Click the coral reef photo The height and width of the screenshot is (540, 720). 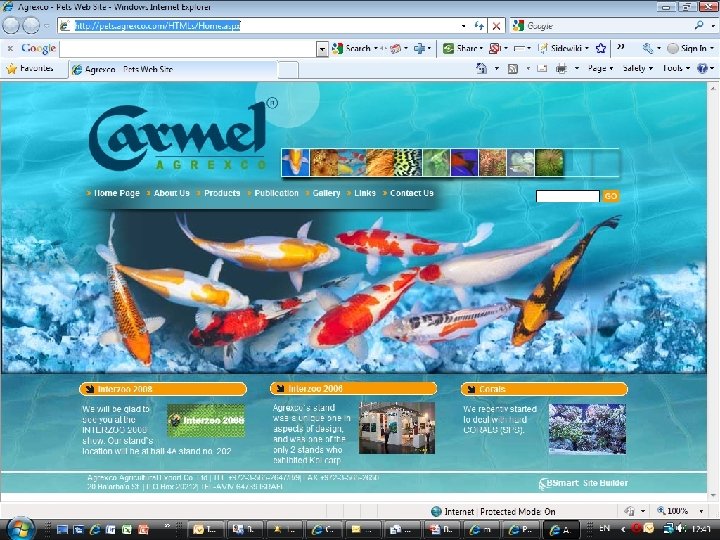pyautogui.click(x=587, y=429)
